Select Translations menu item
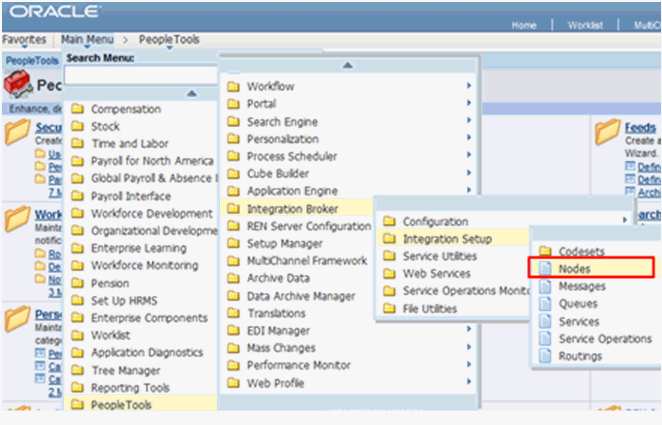The width and height of the screenshot is (662, 425). pos(276,313)
